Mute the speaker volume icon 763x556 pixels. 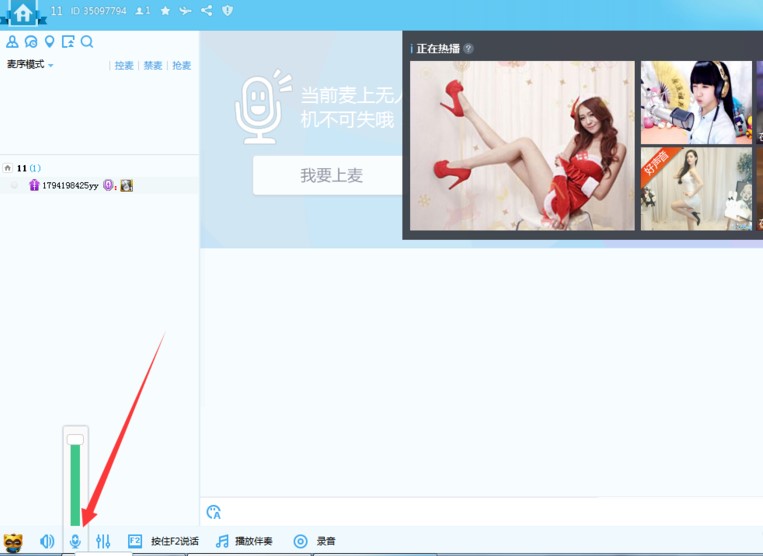pyautogui.click(x=47, y=541)
